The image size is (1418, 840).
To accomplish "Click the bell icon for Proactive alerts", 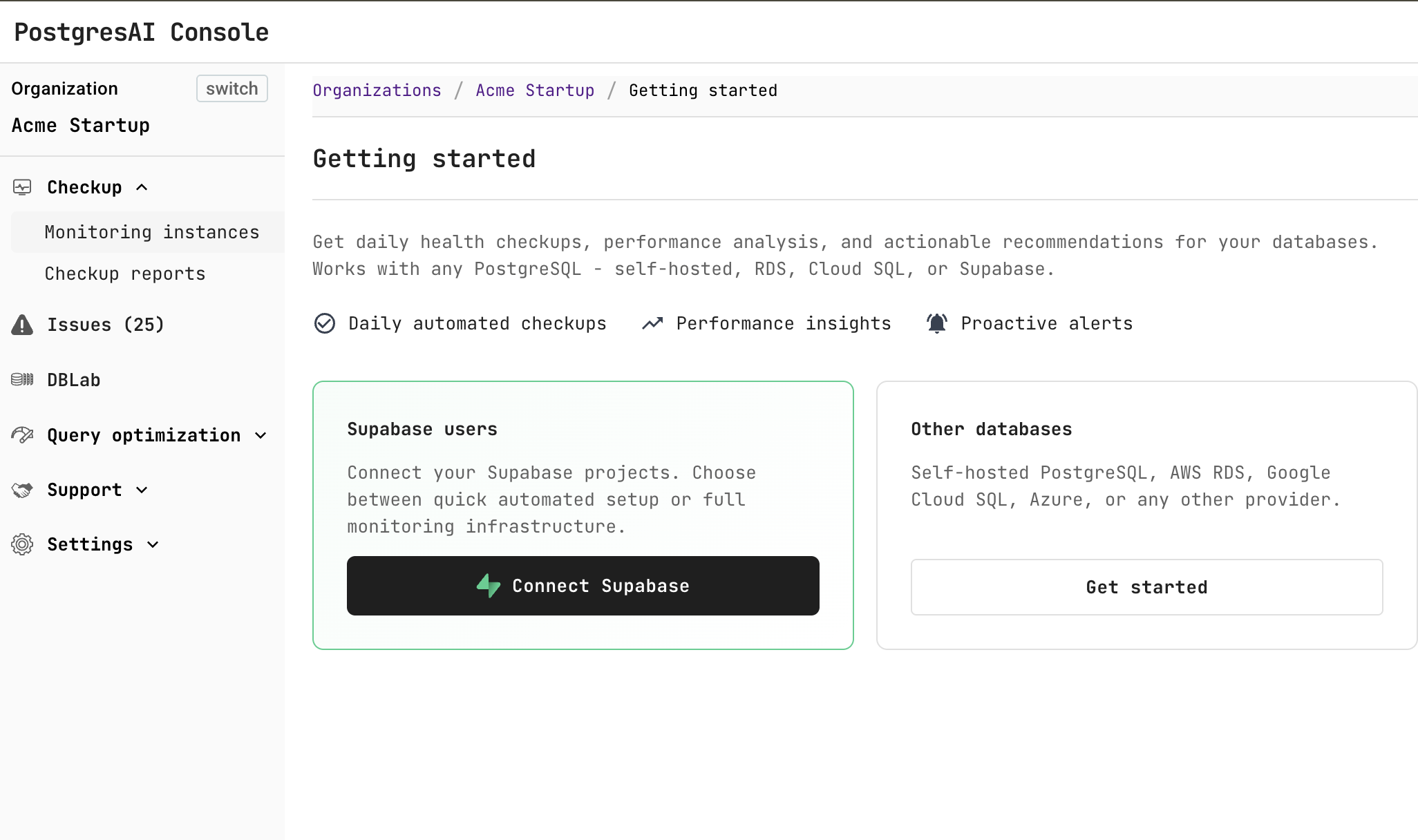I will coord(936,323).
